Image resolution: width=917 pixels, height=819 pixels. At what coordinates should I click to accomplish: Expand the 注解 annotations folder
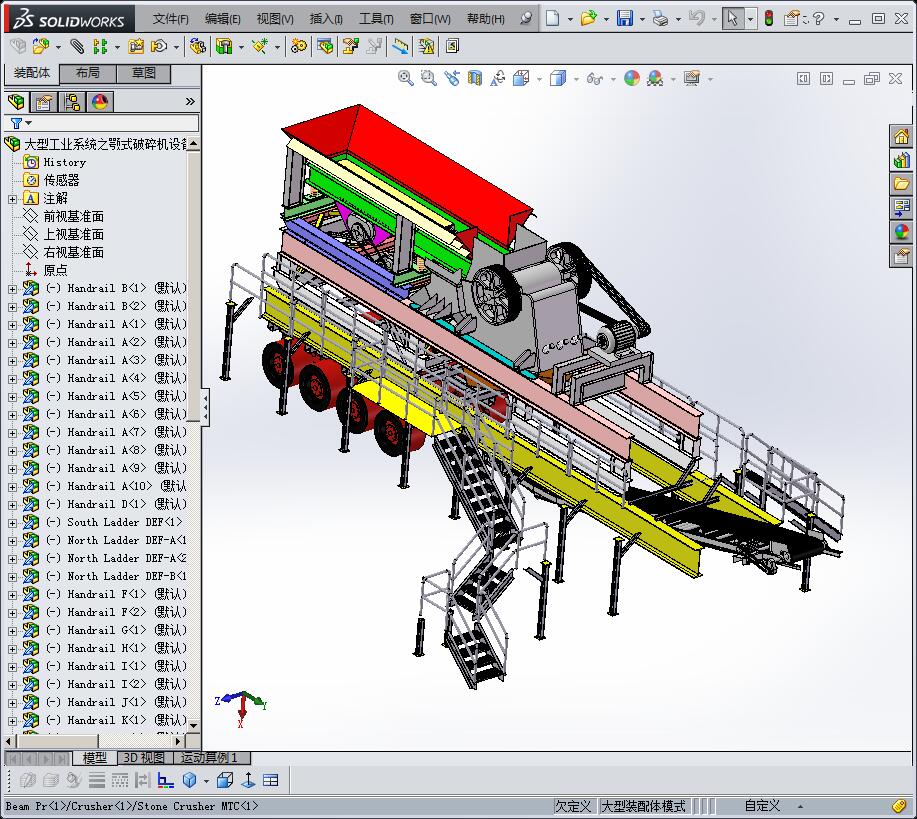pyautogui.click(x=12, y=199)
